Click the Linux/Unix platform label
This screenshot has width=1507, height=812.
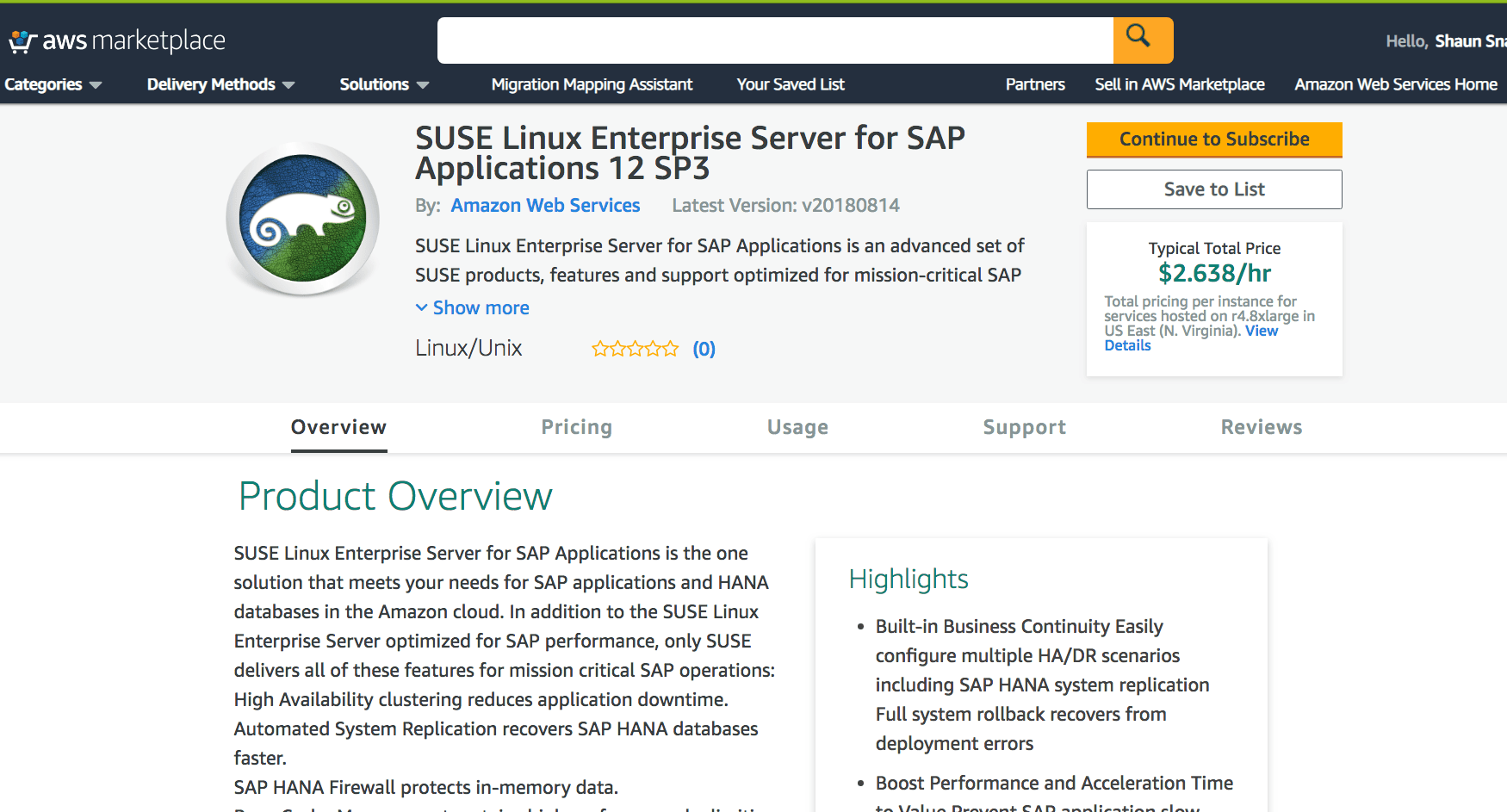coord(468,348)
